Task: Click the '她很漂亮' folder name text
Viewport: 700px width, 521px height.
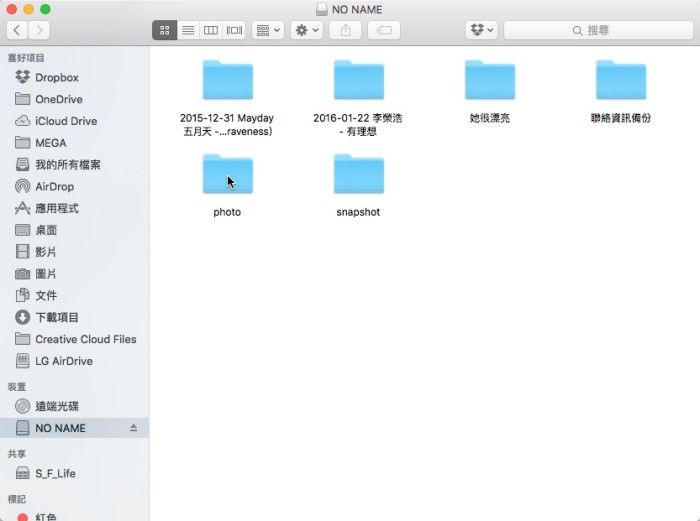Action: 490,118
